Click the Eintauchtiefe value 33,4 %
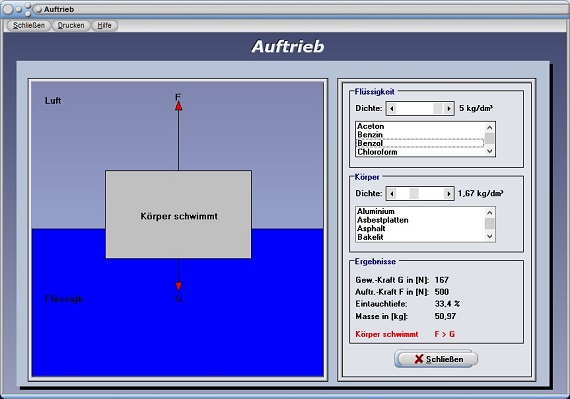The width and height of the screenshot is (570, 399). (447, 304)
